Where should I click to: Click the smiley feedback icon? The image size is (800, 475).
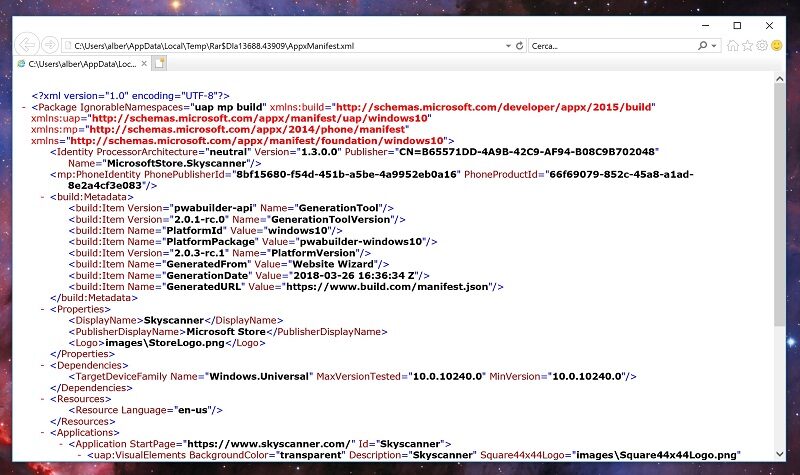[777, 45]
